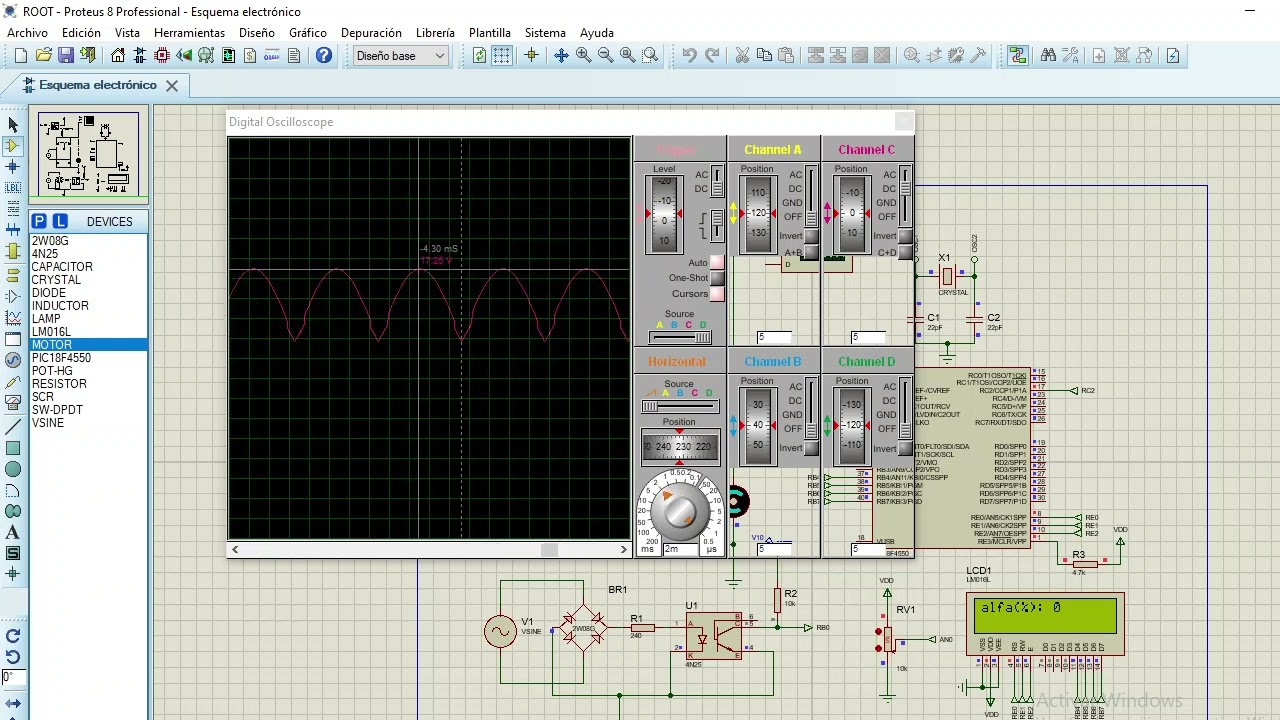
Task: Toggle the wire autorouter icon
Action: [1018, 56]
